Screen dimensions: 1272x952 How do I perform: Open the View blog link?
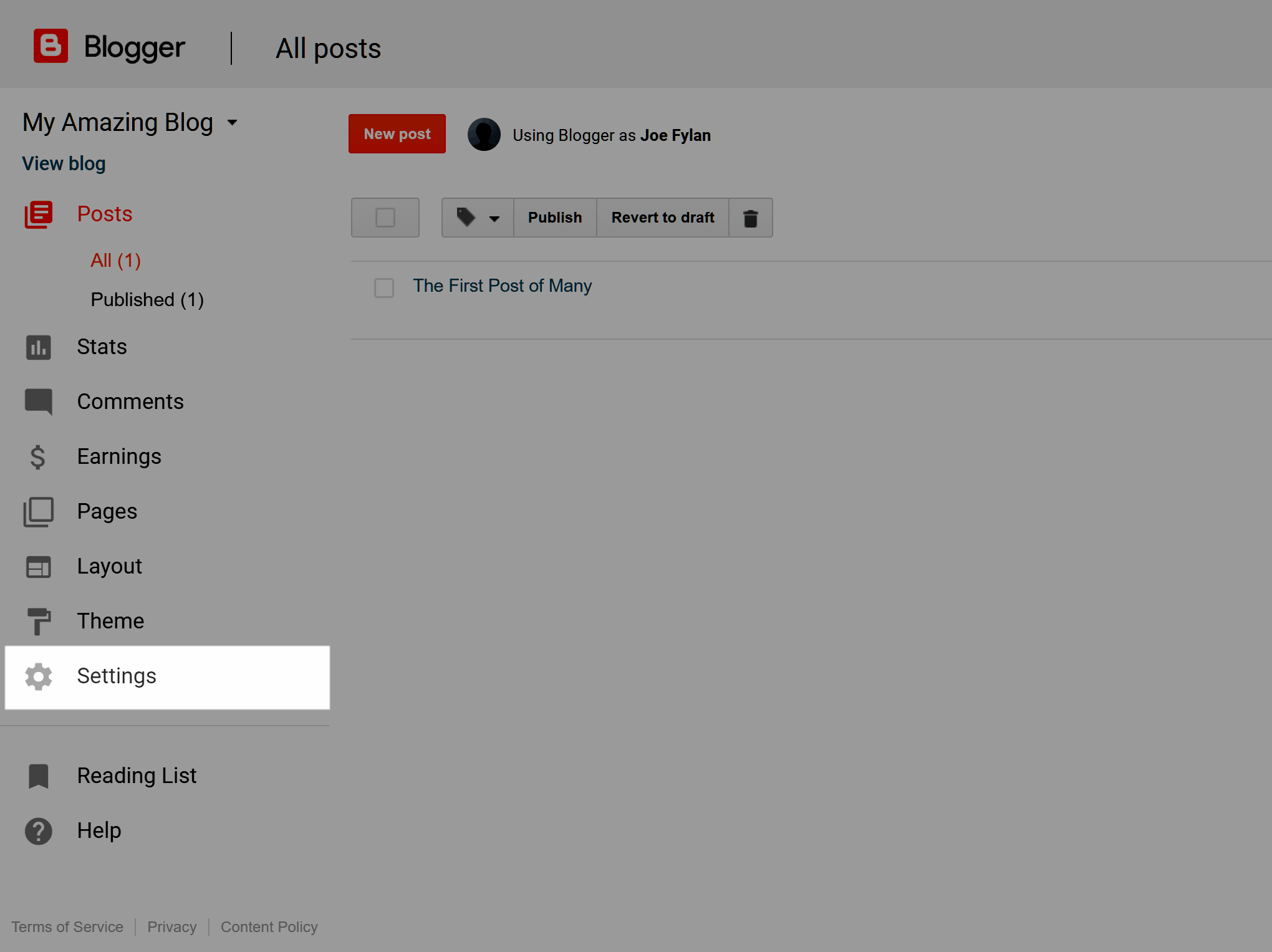[64, 164]
